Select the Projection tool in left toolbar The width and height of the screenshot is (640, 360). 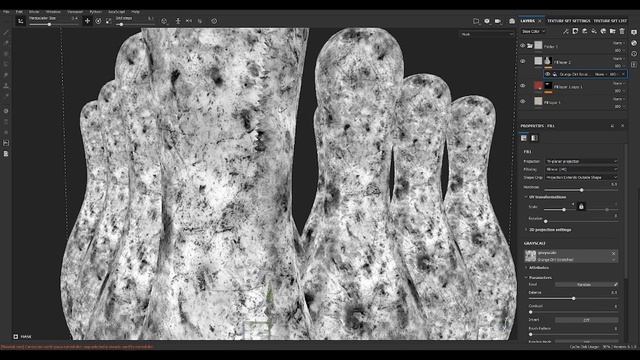coord(6,53)
